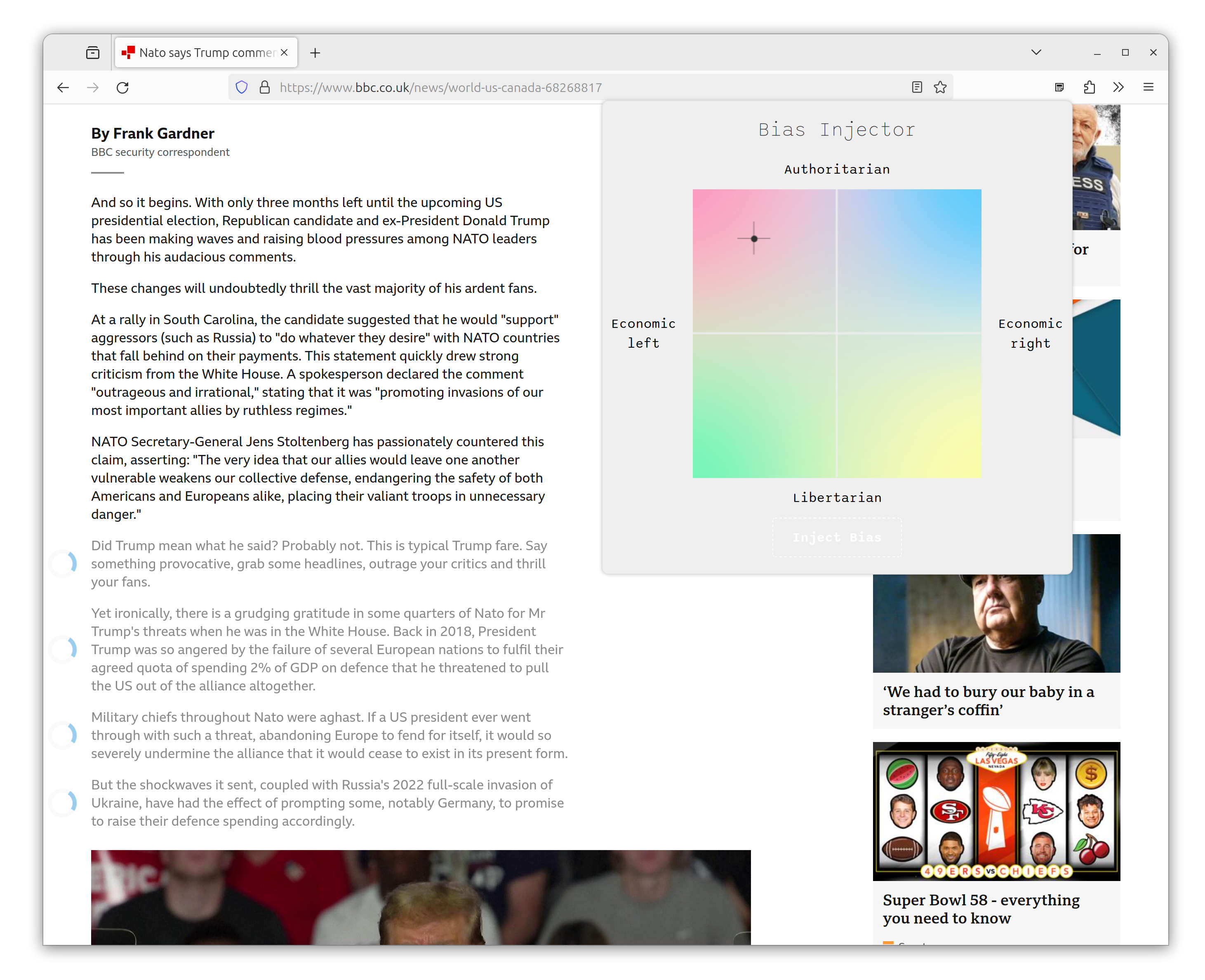Click the By Frank Gardner byline
The image size is (1205, 980).
pos(153,133)
